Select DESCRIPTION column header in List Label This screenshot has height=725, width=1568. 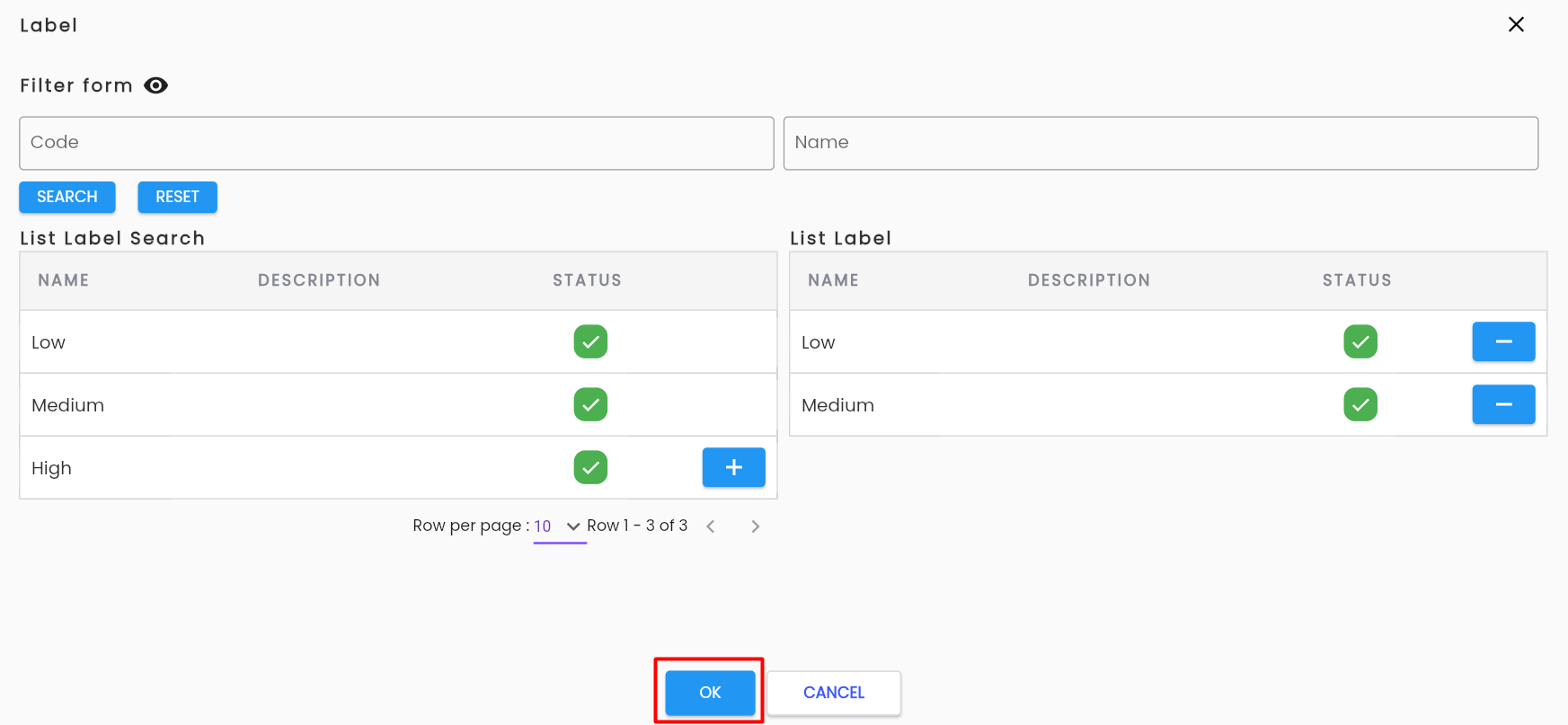click(x=1089, y=280)
